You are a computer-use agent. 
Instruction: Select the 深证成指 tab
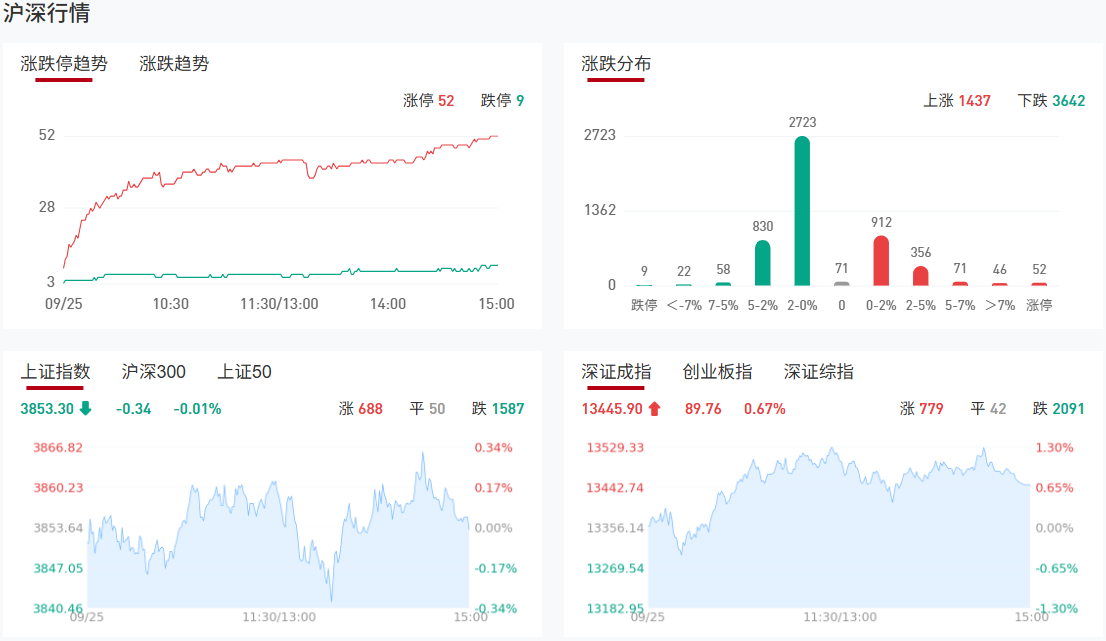tap(616, 372)
